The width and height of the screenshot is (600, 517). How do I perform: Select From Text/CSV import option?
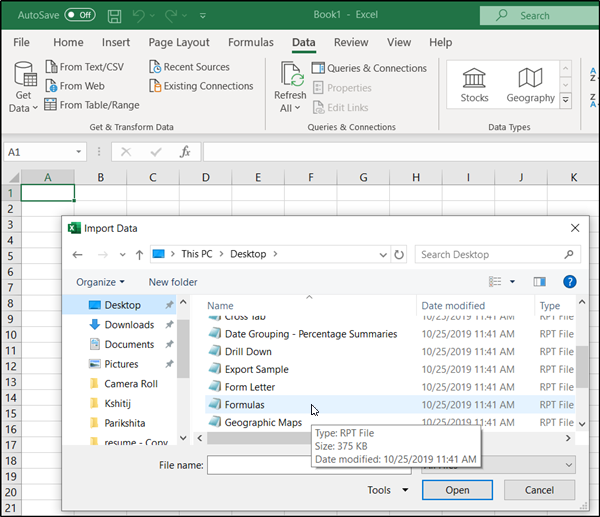90,67
